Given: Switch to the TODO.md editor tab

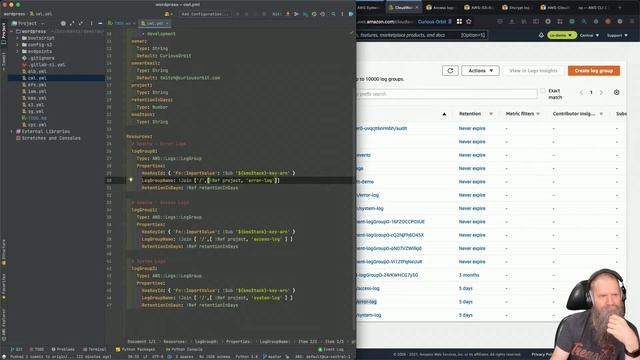Looking at the screenshot, I should tap(122, 23).
